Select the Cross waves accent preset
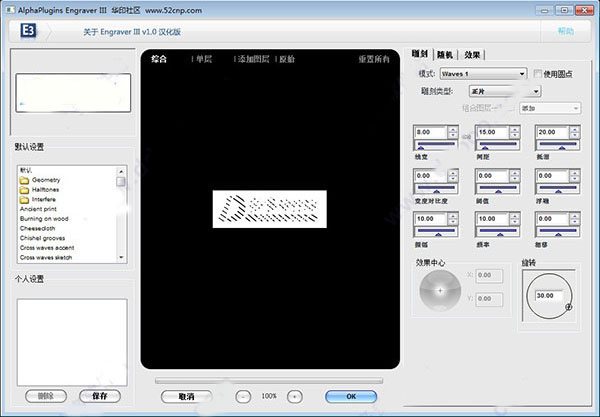The width and height of the screenshot is (600, 417). 47,248
